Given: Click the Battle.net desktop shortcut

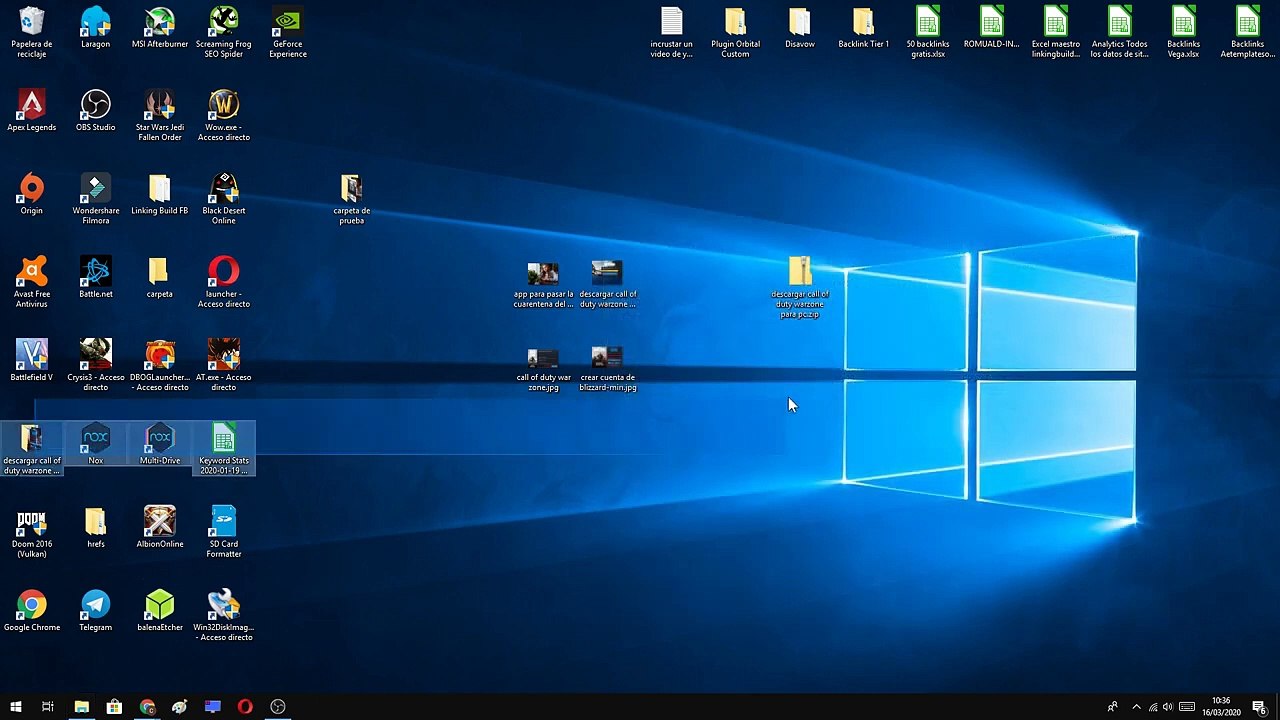Looking at the screenshot, I should [95, 277].
